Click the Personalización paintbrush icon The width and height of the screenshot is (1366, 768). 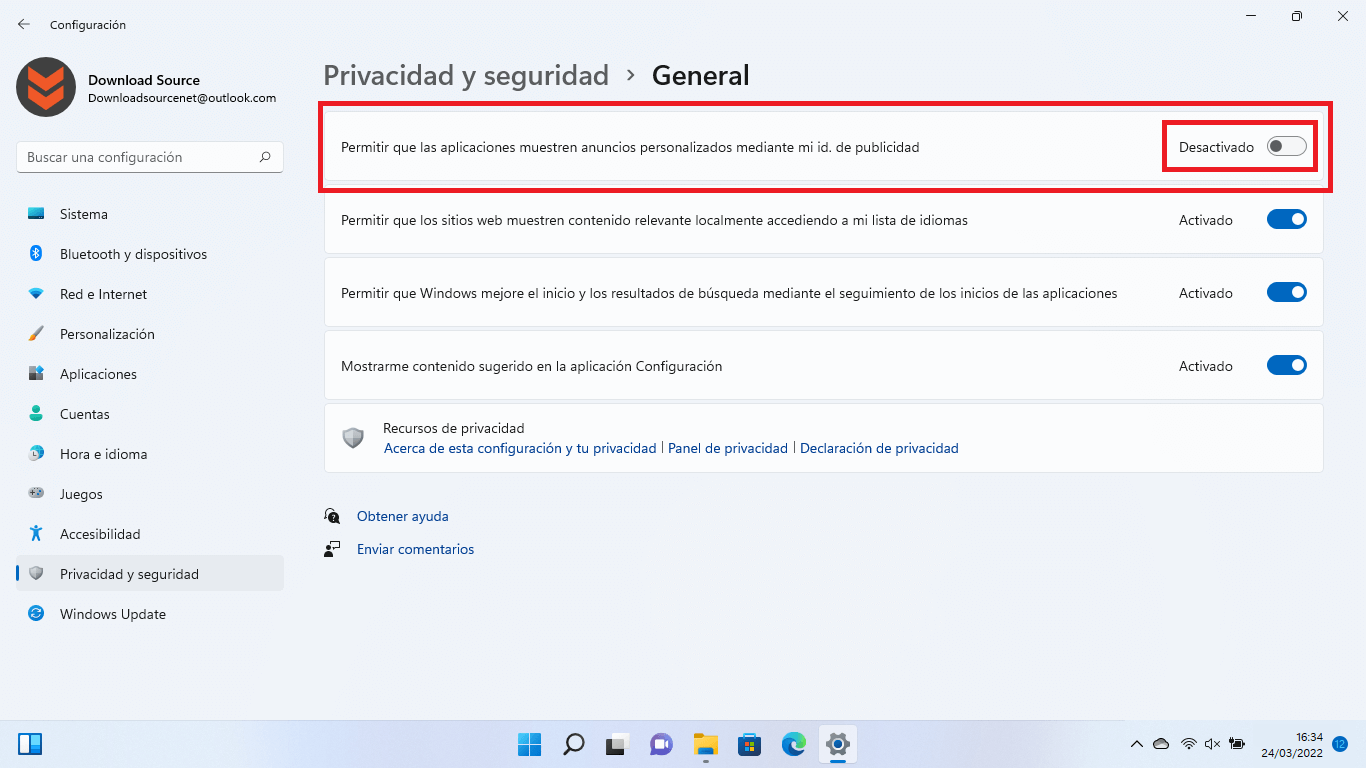coord(36,334)
